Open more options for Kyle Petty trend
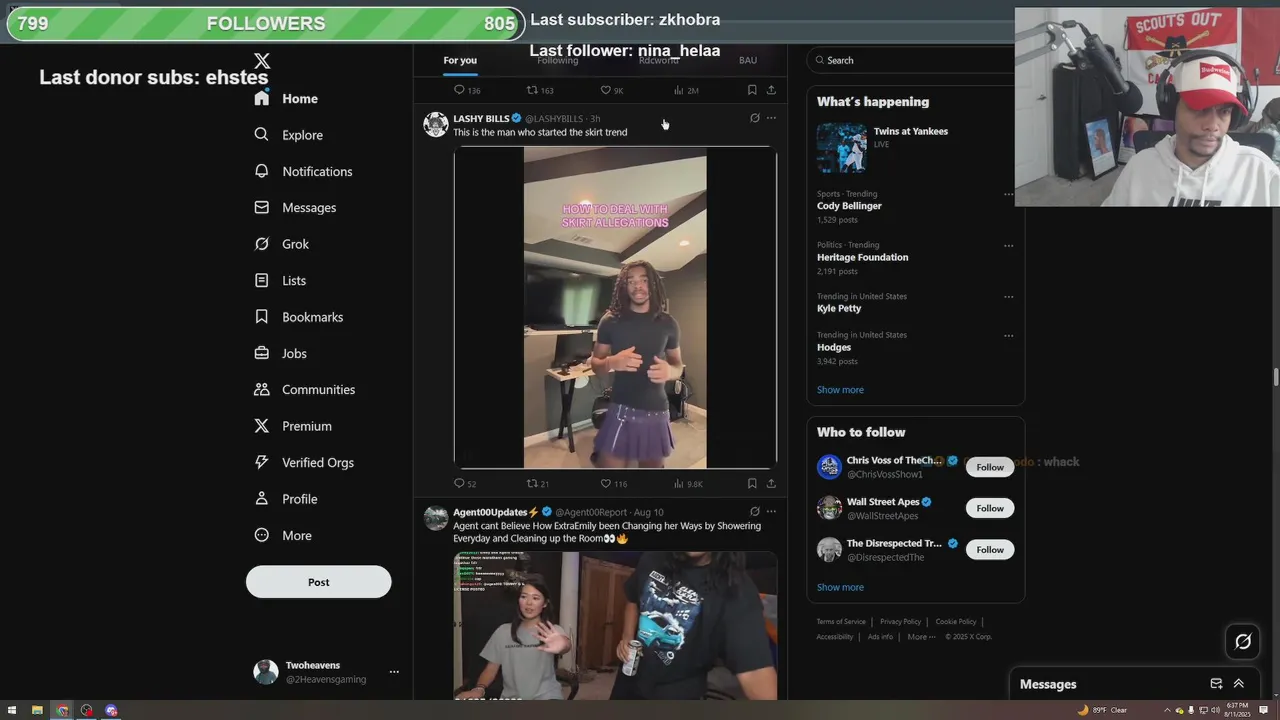This screenshot has height=720, width=1280. [x=1008, y=297]
